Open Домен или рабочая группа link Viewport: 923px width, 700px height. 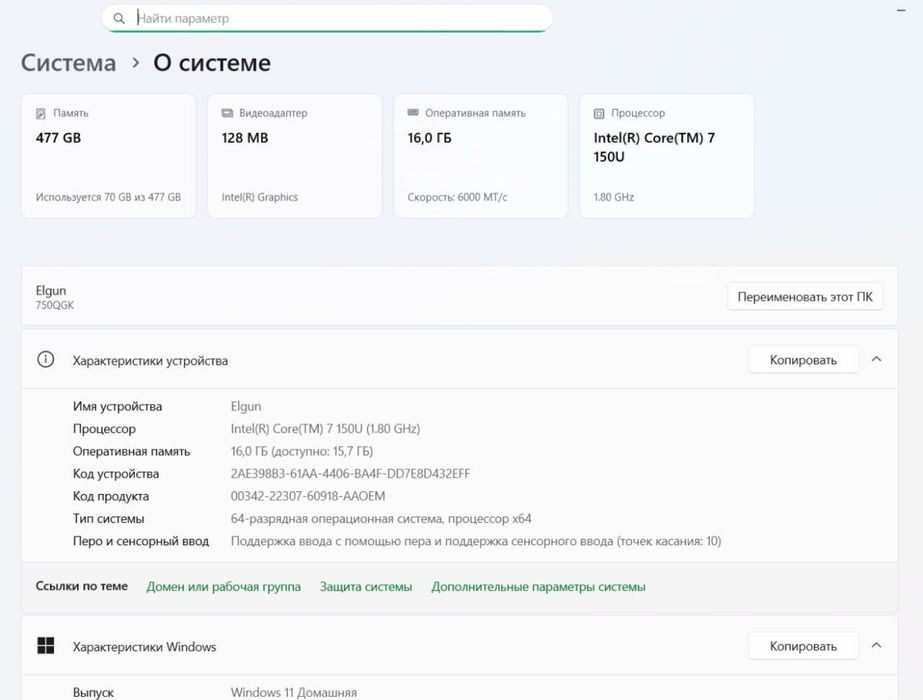tap(223, 587)
